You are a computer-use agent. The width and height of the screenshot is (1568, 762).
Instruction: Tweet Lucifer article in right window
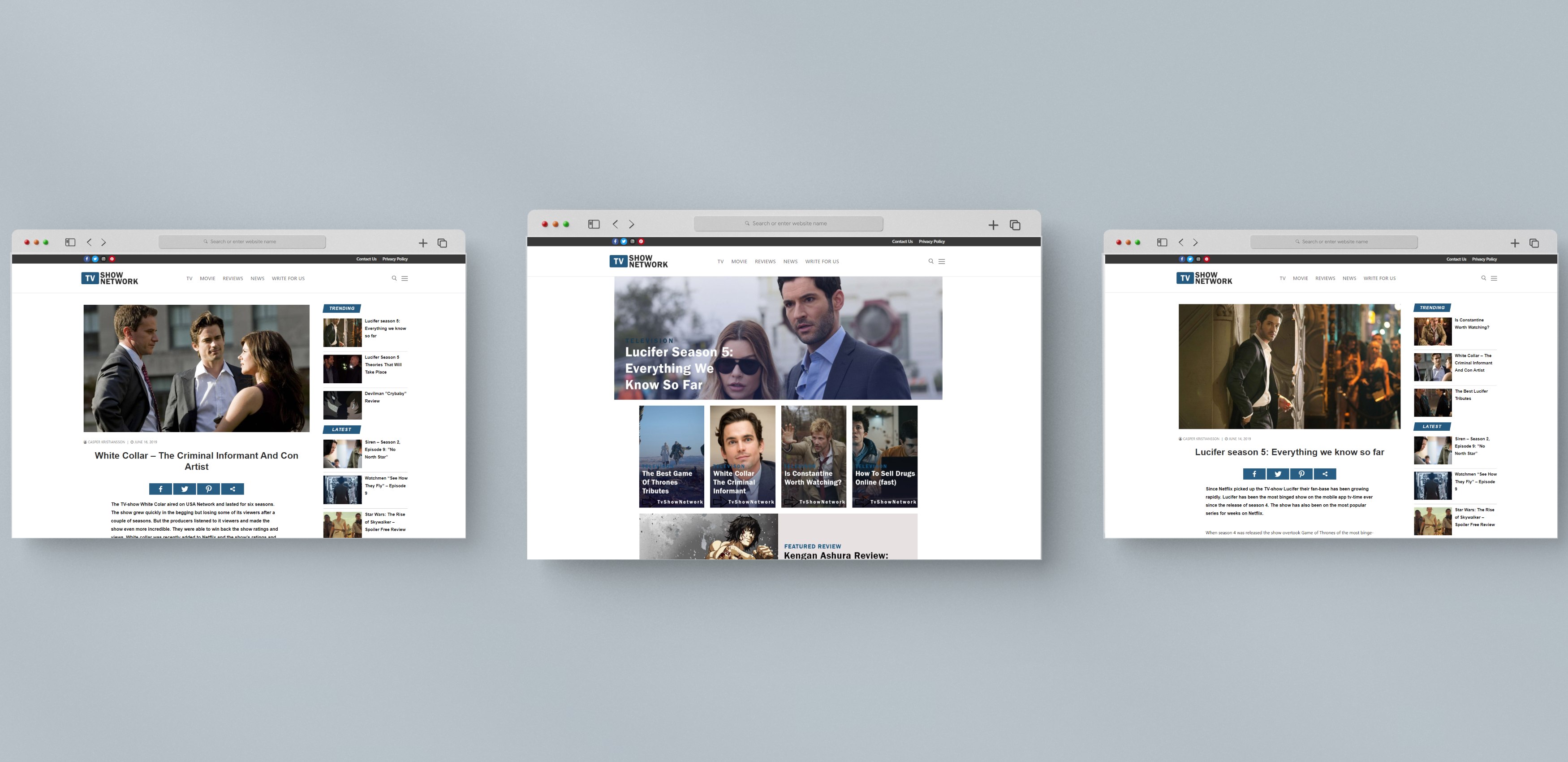click(1278, 474)
